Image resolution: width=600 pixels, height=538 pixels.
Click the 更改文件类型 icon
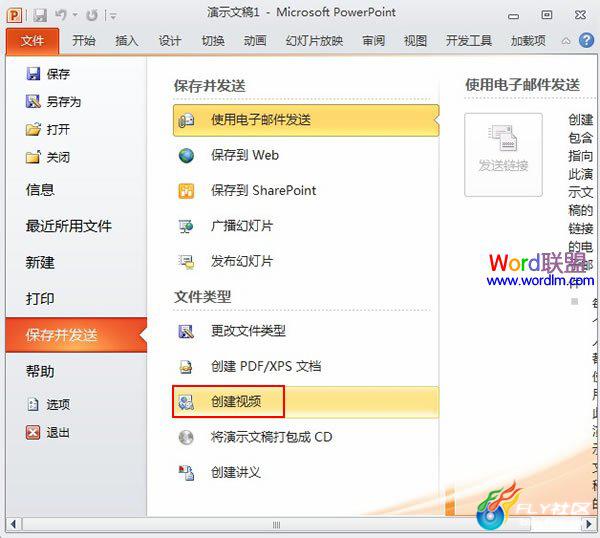tap(186, 331)
